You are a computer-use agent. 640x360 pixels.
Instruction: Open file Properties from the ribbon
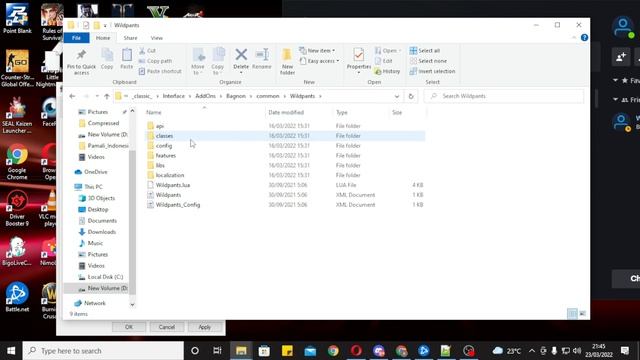[x=359, y=60]
